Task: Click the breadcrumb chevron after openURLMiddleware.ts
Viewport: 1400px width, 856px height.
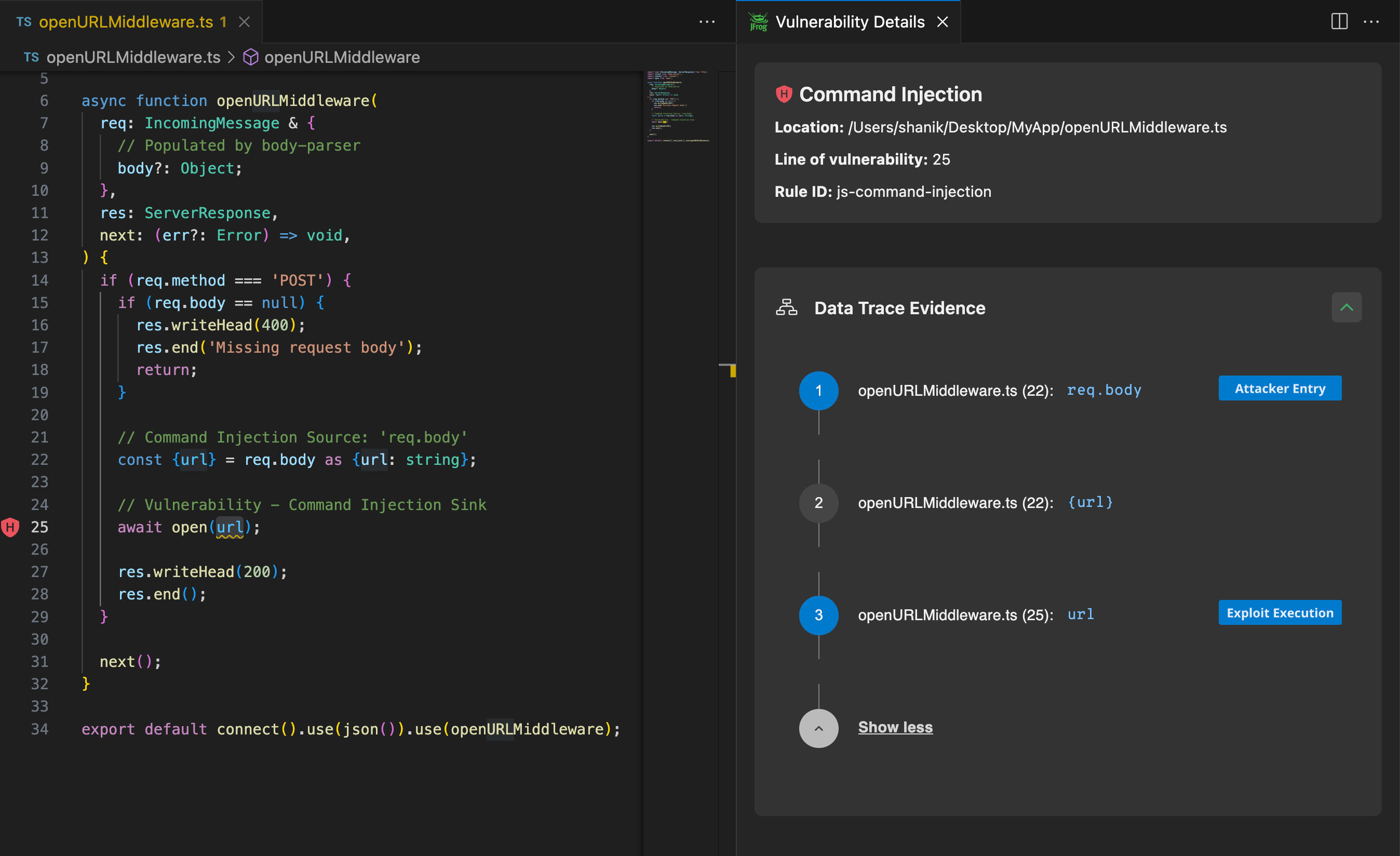Action: 231,58
